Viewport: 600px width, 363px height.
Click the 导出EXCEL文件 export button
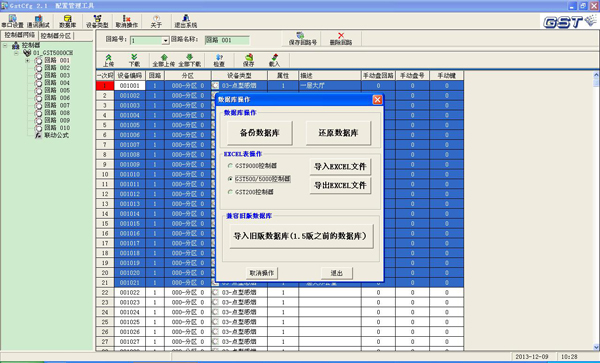(340, 186)
